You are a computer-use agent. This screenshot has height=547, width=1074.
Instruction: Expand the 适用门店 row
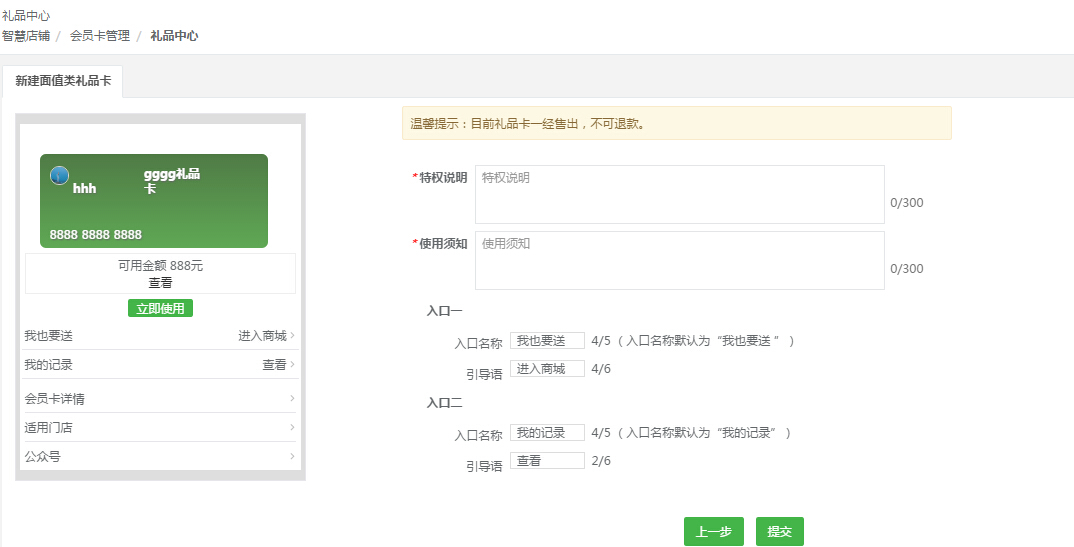[x=160, y=428]
